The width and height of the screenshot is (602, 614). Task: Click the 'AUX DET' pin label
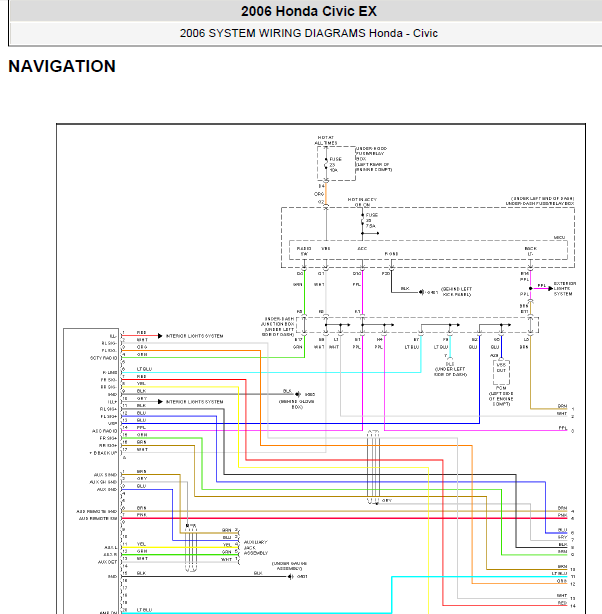[x=107, y=562]
